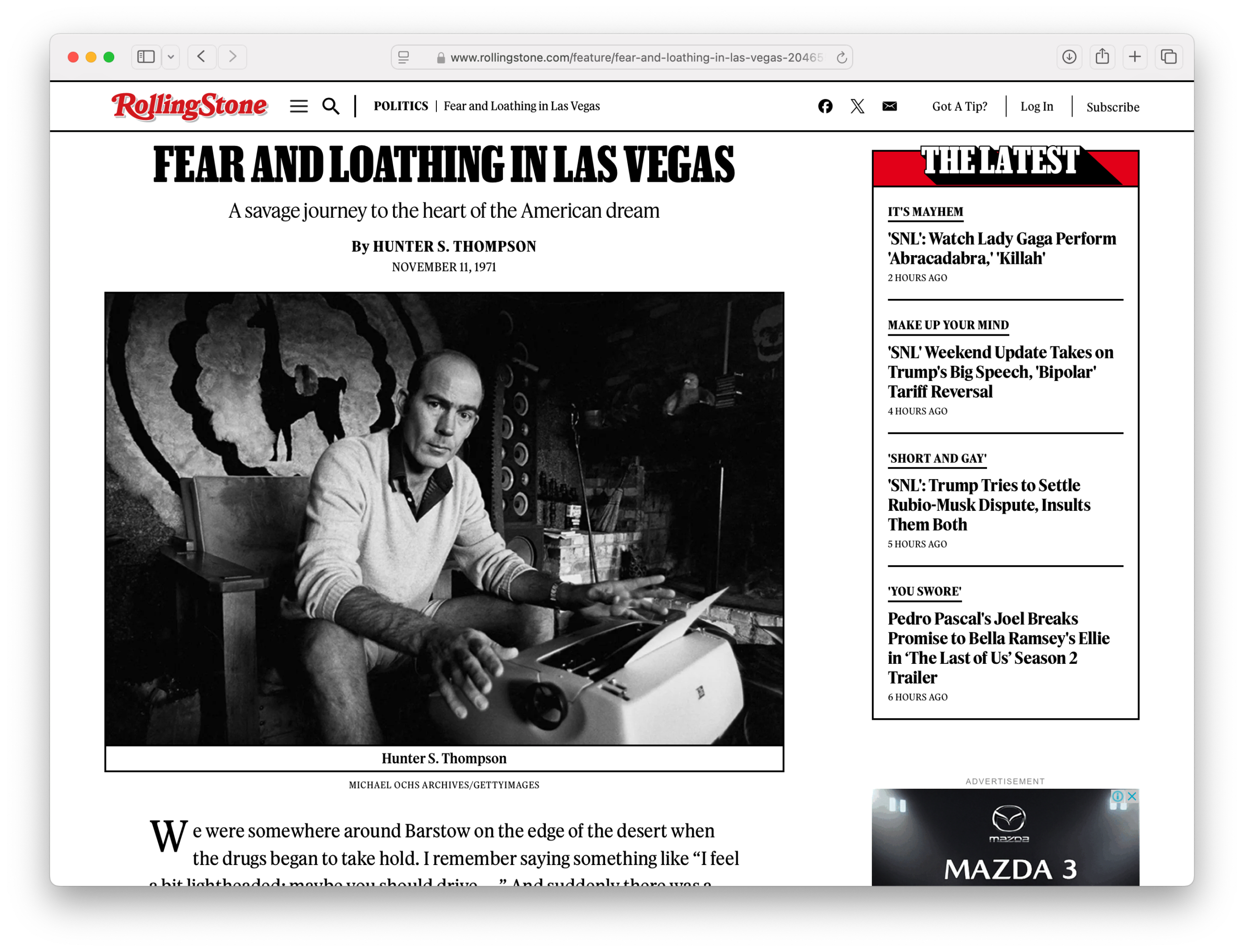The height and width of the screenshot is (952, 1244).
Task: Click the Fear and Loathing breadcrumb title
Action: [x=522, y=106]
